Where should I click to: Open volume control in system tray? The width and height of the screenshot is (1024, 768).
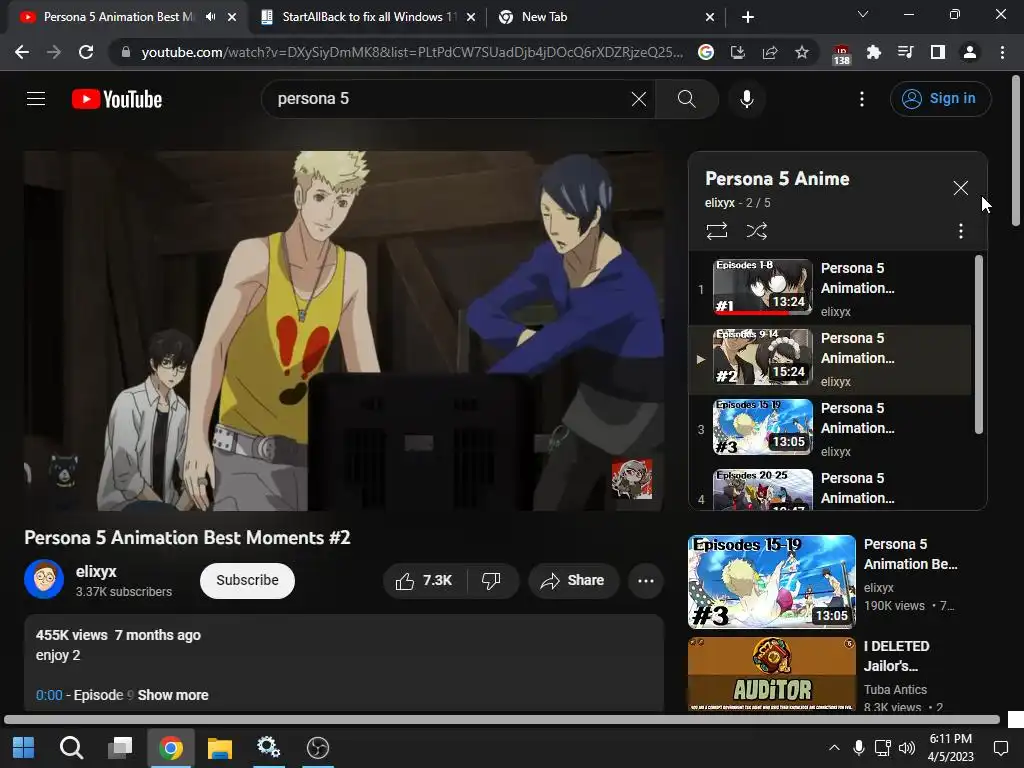(906, 748)
